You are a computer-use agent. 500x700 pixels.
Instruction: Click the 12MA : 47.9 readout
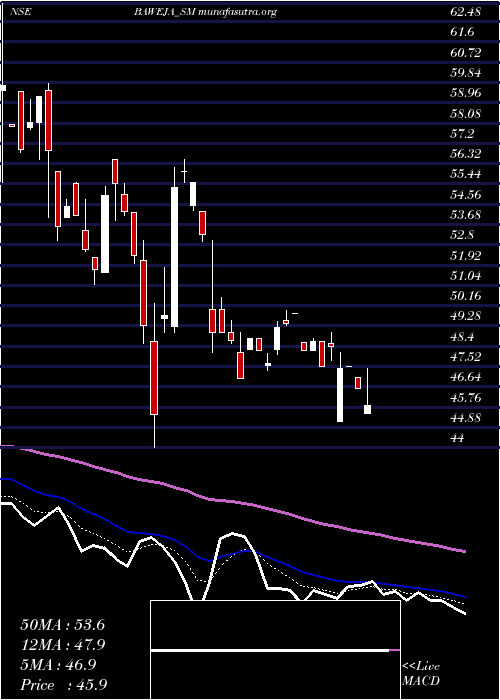62,645
